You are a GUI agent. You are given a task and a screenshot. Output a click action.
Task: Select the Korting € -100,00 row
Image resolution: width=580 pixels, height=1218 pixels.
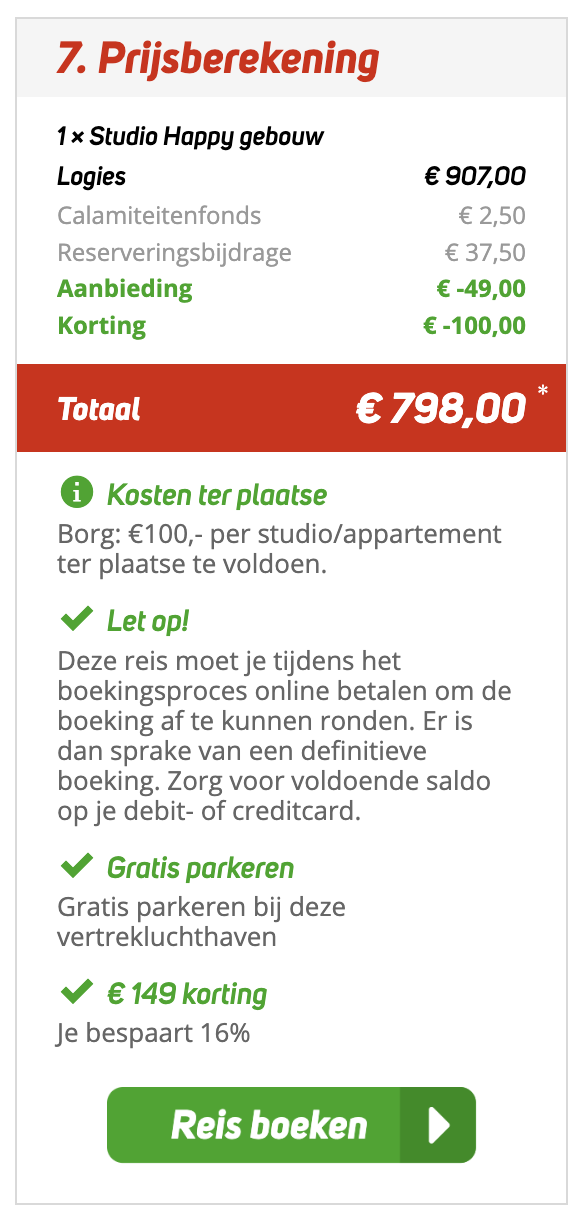pyautogui.click(x=291, y=326)
